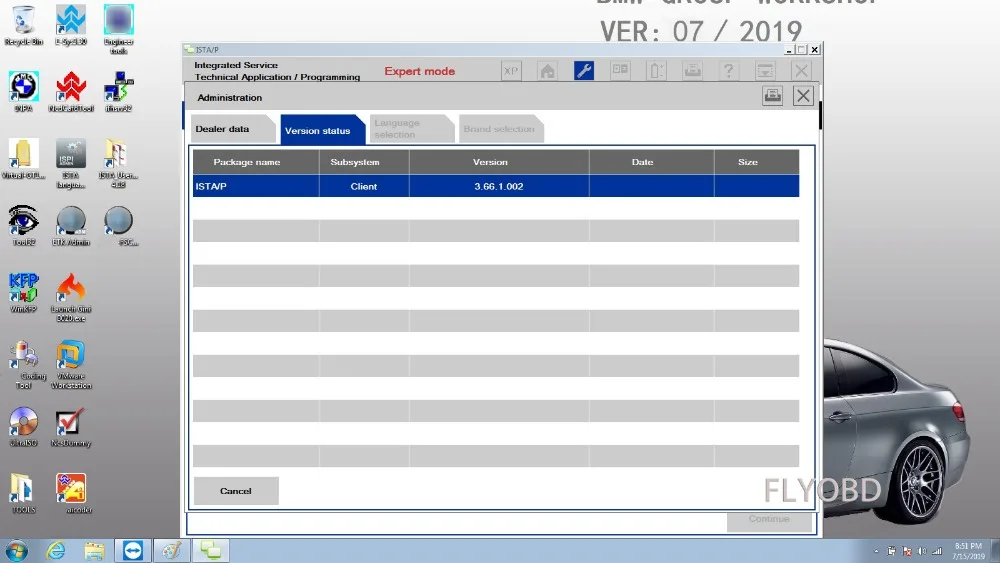Select the Version status tab
This screenshot has height=563, width=1000.
[x=321, y=130]
